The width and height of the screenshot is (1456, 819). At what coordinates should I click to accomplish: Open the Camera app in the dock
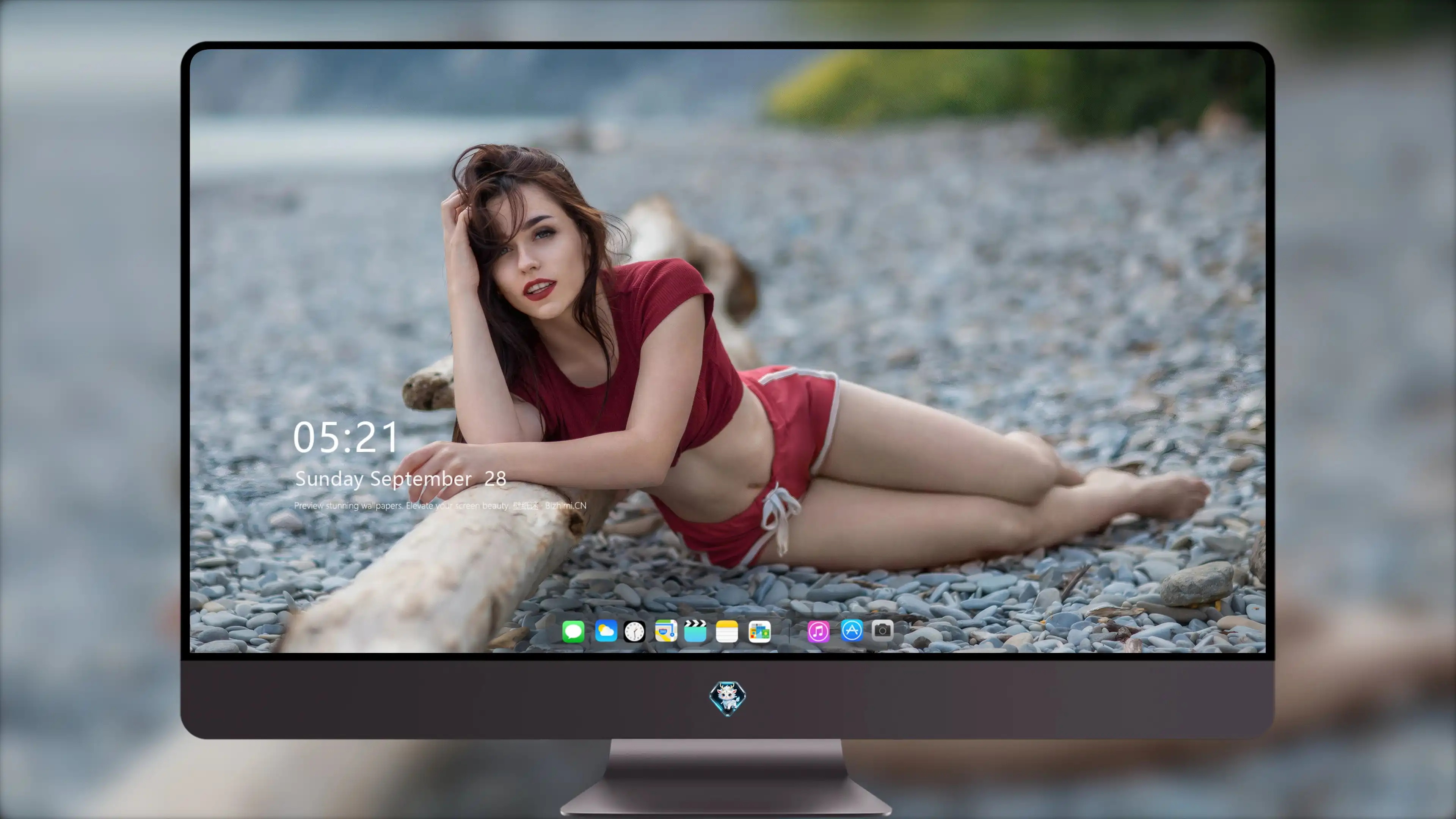(x=882, y=630)
